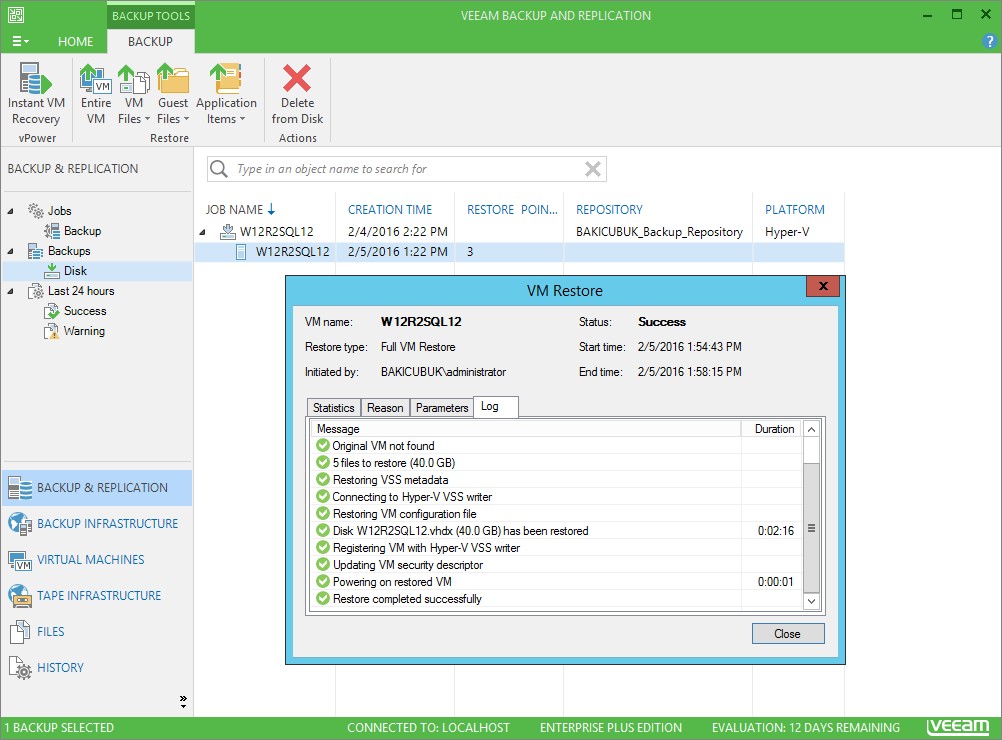Select 'Connecting to Hyper-V VSS writer' entry
This screenshot has width=1002, height=740.
[x=556, y=497]
